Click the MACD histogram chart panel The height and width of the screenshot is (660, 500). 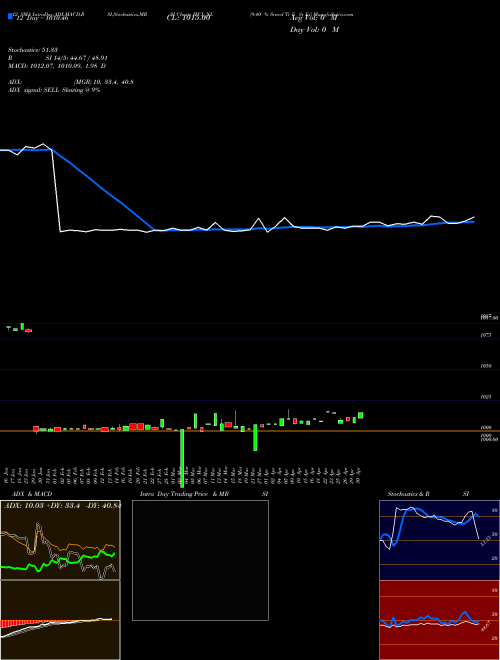coord(60,620)
